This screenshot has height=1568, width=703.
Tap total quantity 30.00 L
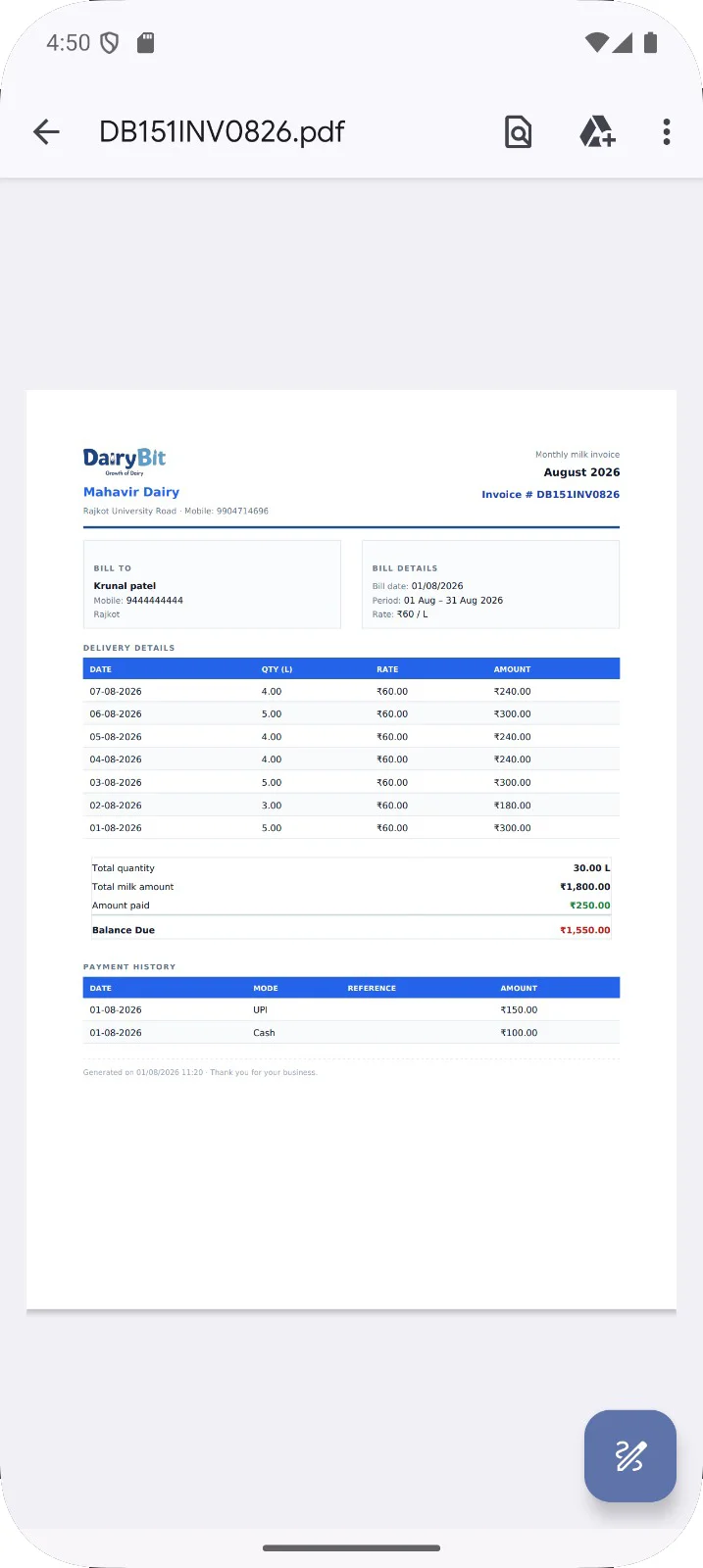coord(591,868)
